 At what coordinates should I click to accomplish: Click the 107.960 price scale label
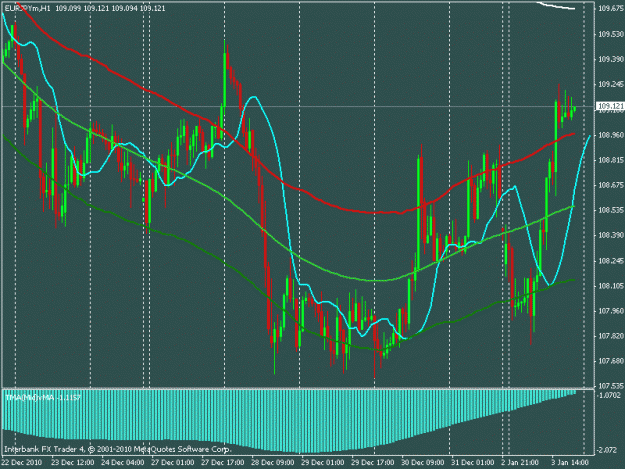611,311
